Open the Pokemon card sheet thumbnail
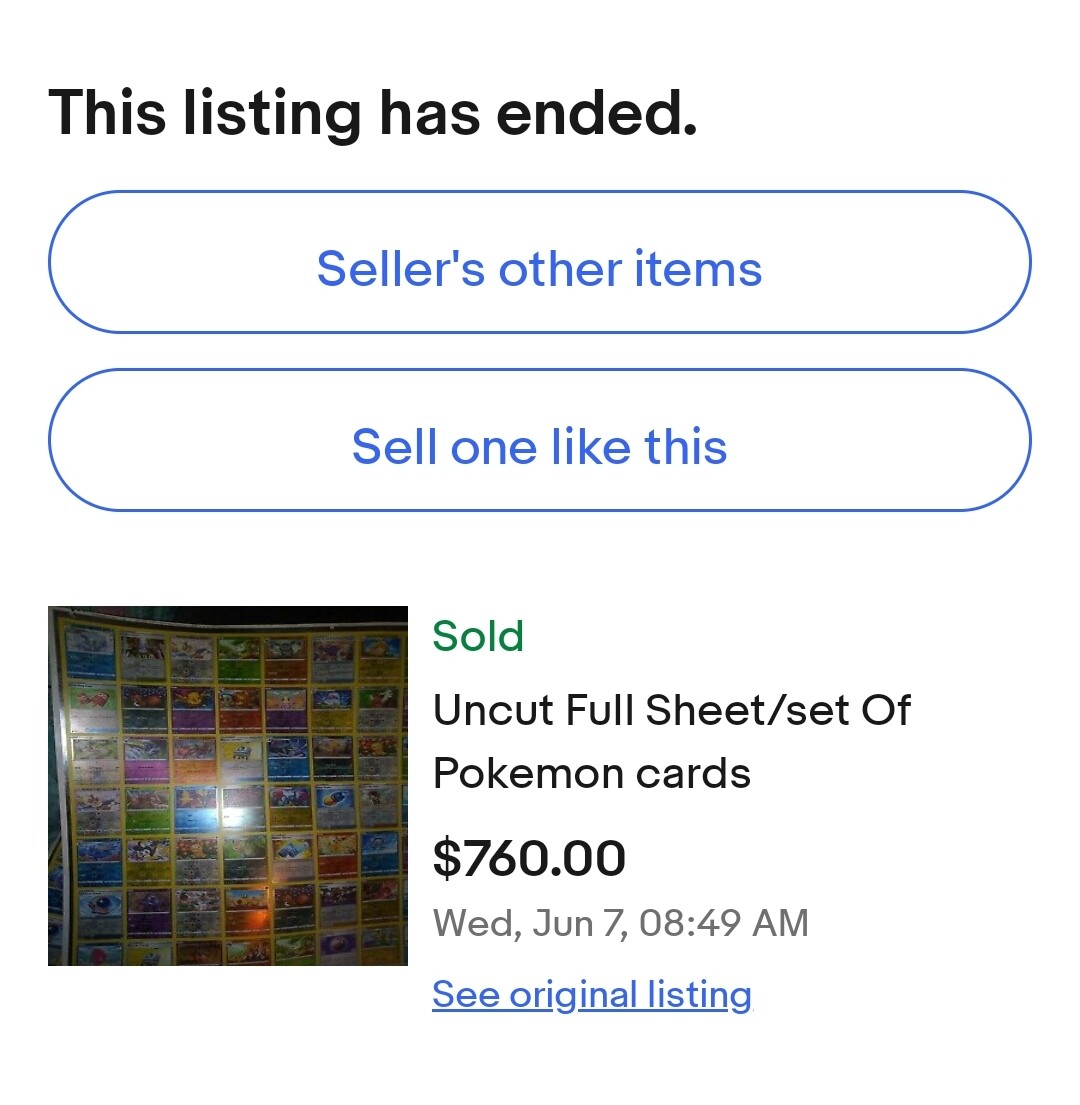Viewport: 1080px width, 1105px height. coord(228,786)
